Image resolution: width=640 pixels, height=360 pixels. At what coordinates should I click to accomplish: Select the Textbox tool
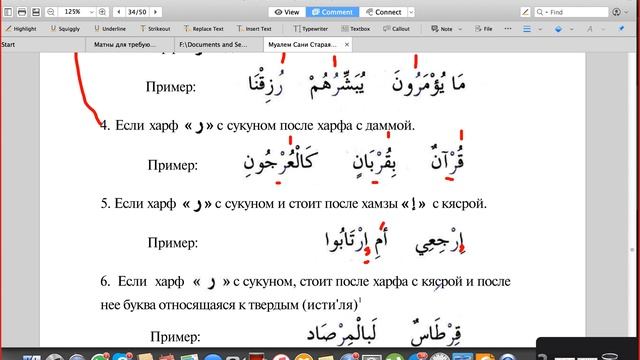[356, 29]
